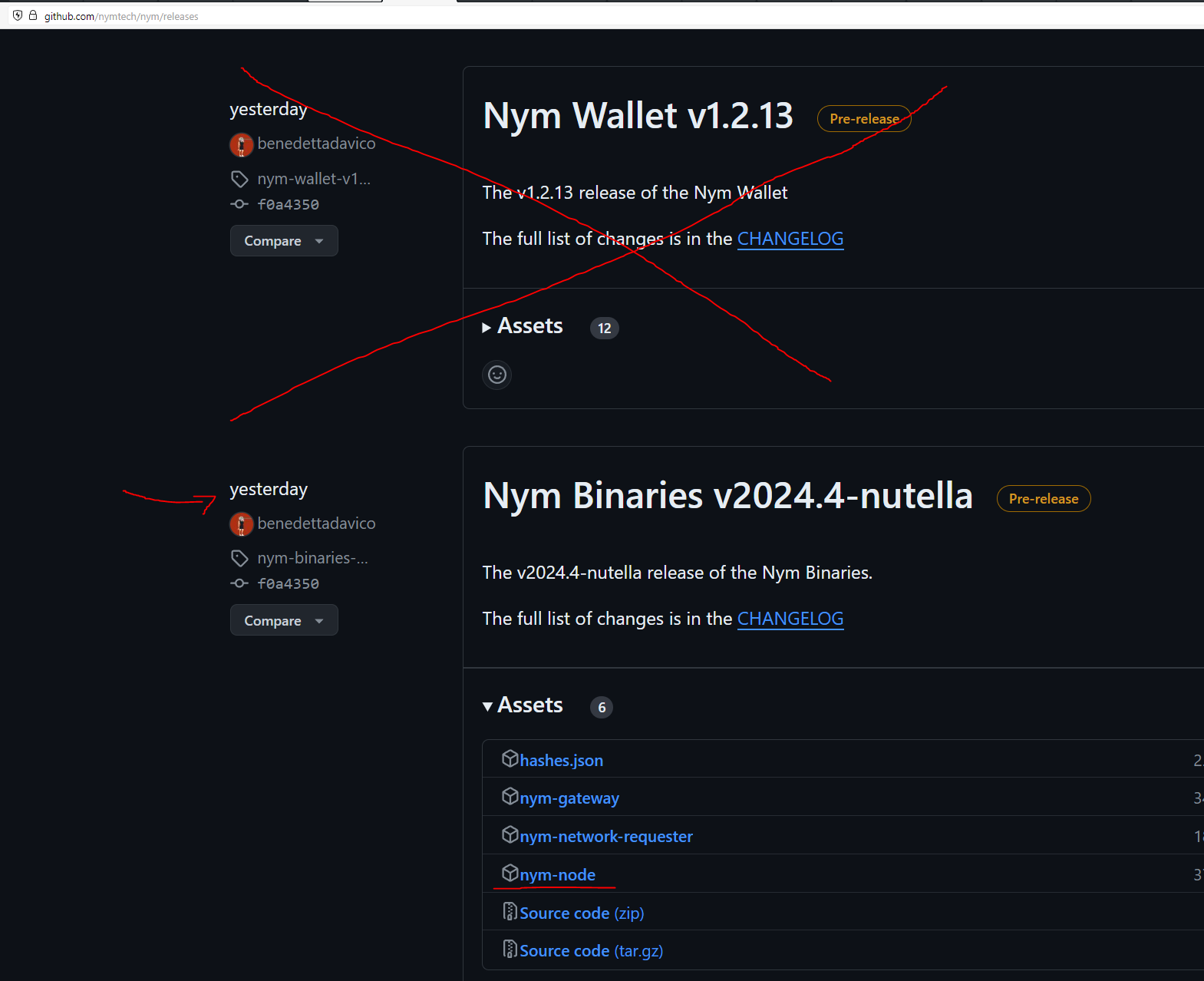
Task: Open benedettadavico avatar beside Nym Wallet release
Action: tap(241, 144)
